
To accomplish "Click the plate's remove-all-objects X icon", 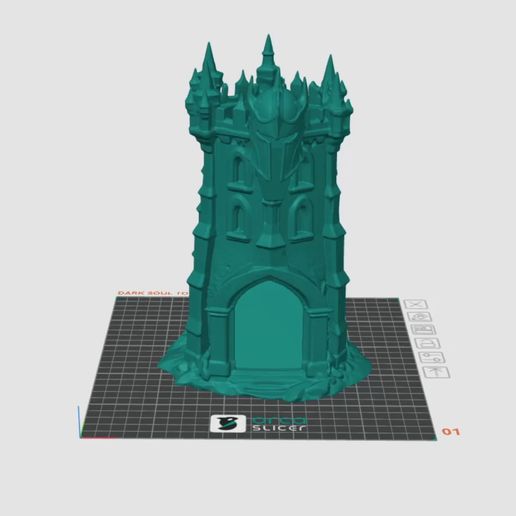I will pos(416,304).
